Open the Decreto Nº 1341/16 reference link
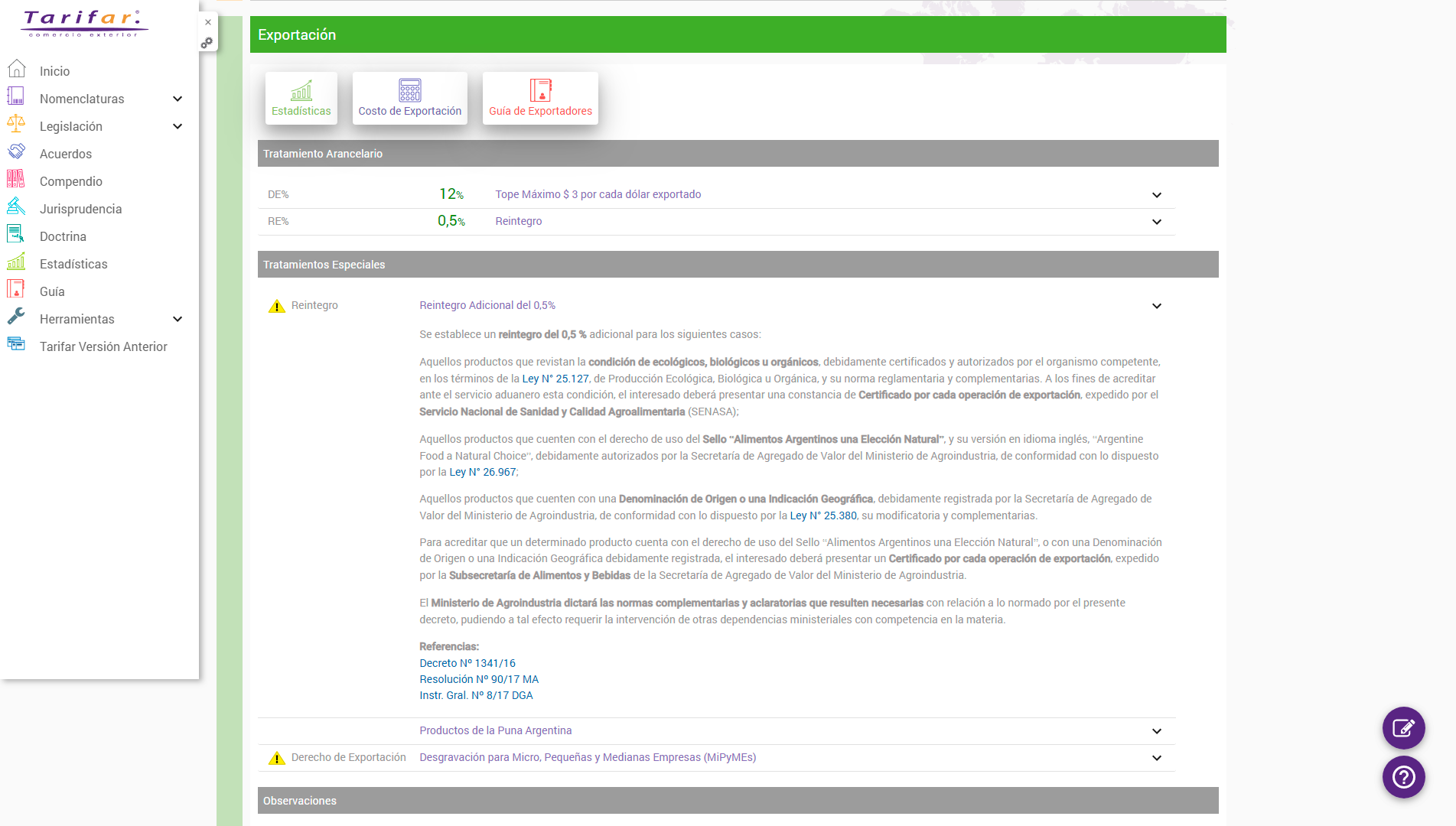Screen dimensions: 1456x826 (x=467, y=663)
